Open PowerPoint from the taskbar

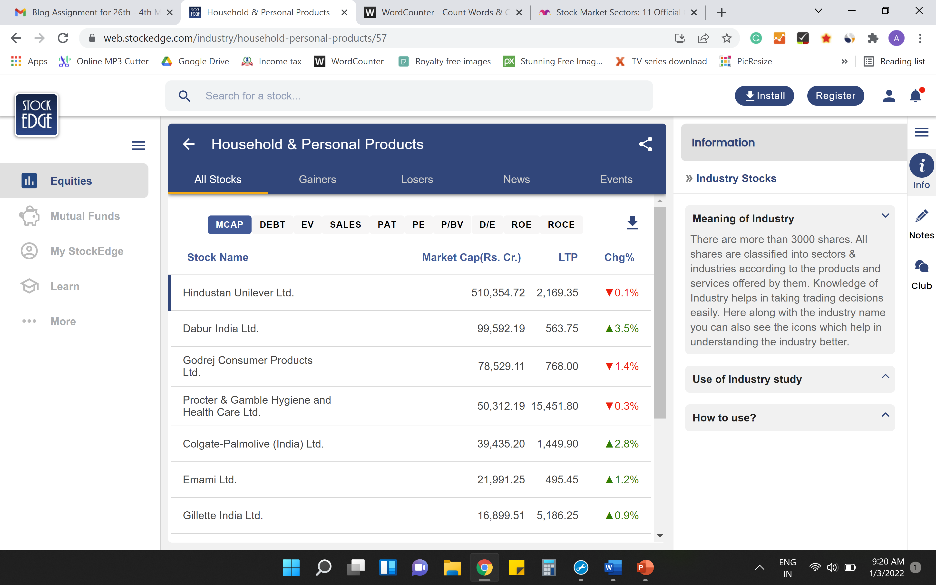point(645,567)
